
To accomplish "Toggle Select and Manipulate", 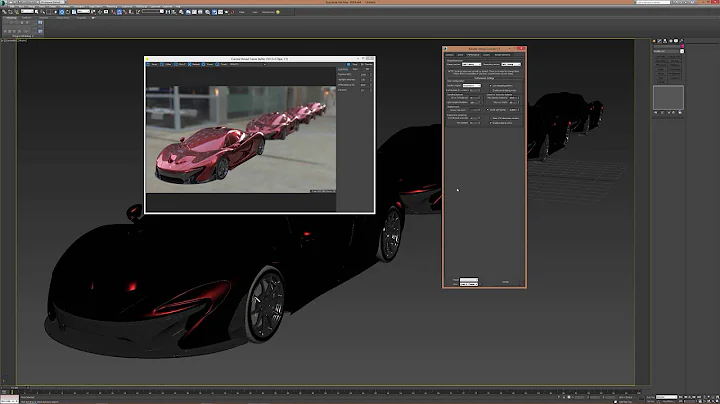I will (100, 12).
